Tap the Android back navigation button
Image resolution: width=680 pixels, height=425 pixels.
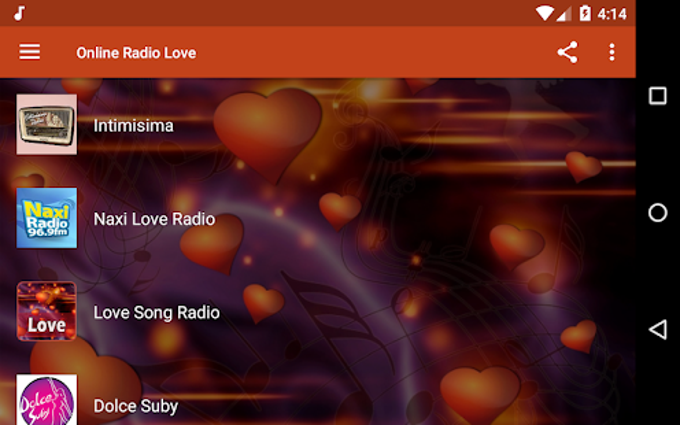point(657,330)
